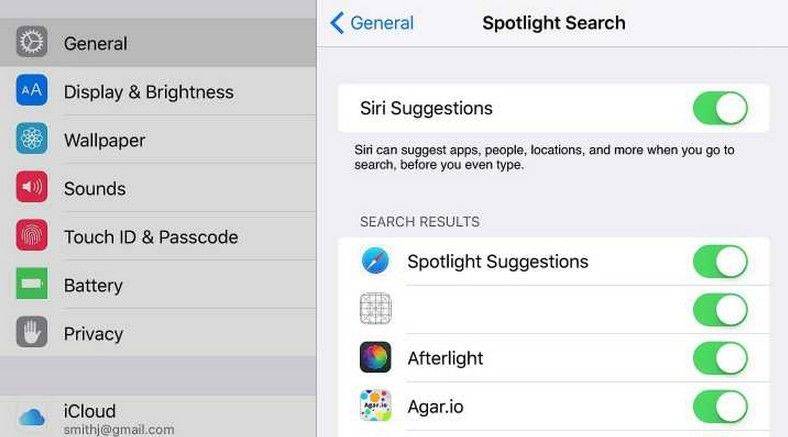Turn off Spotlight Suggestions toggle

click(x=720, y=261)
